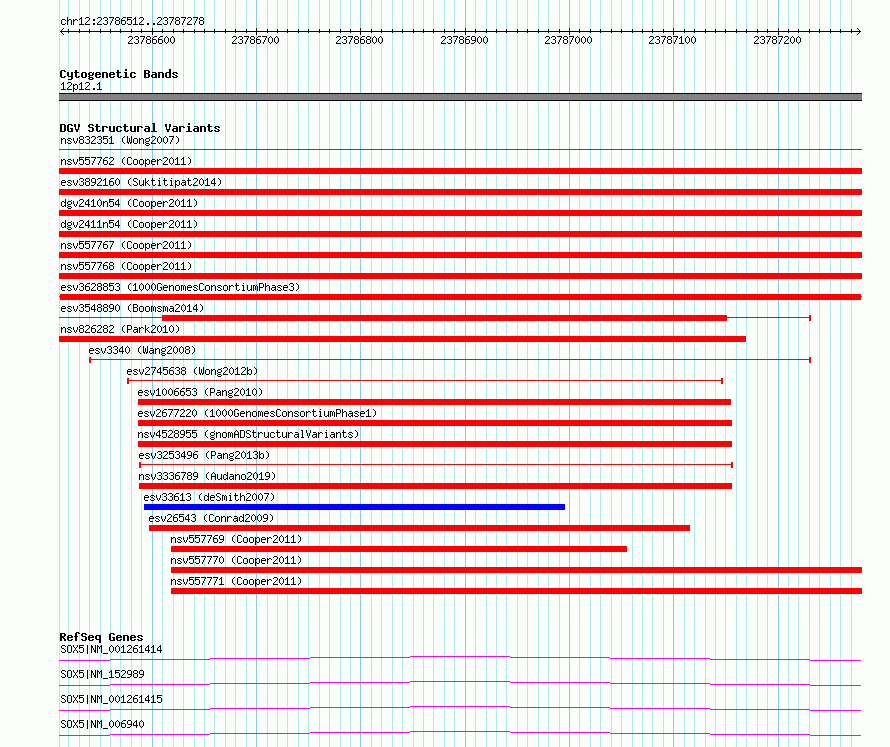Screen dimensions: 890x747
Task: Open esv3892160 (Suktitipat2014) variant label
Action: [141, 182]
